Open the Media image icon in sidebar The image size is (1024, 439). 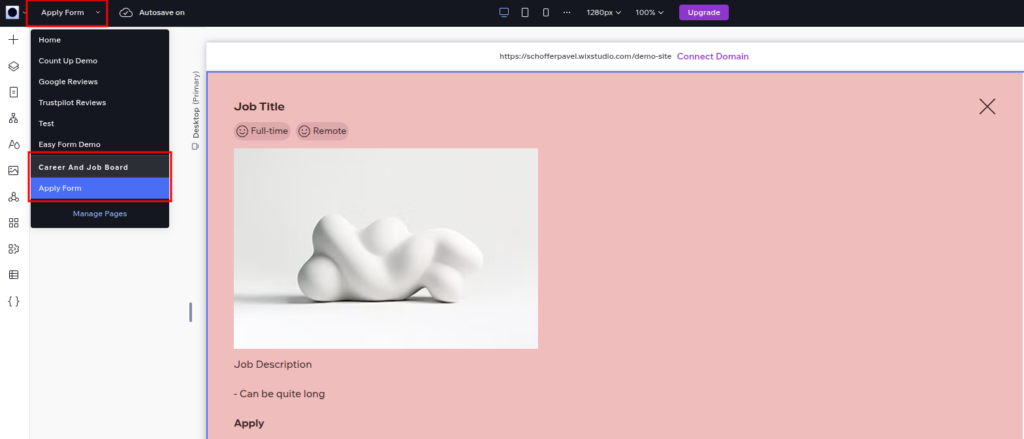13,170
